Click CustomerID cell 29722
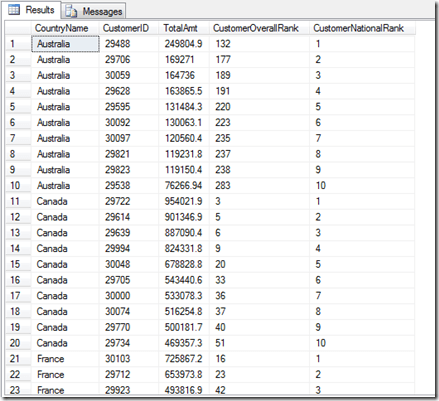The width and height of the screenshot is (439, 401). [x=129, y=201]
